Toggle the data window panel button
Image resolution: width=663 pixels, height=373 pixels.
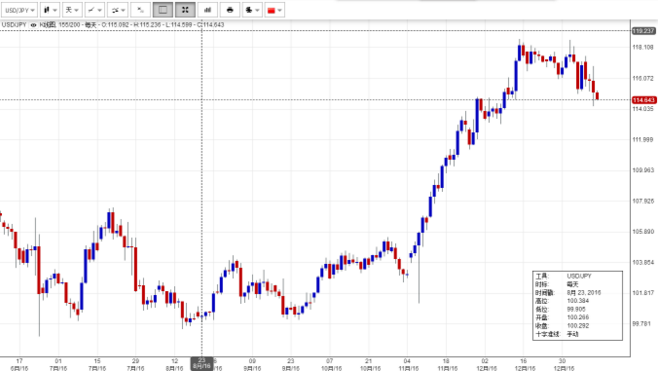(163, 10)
